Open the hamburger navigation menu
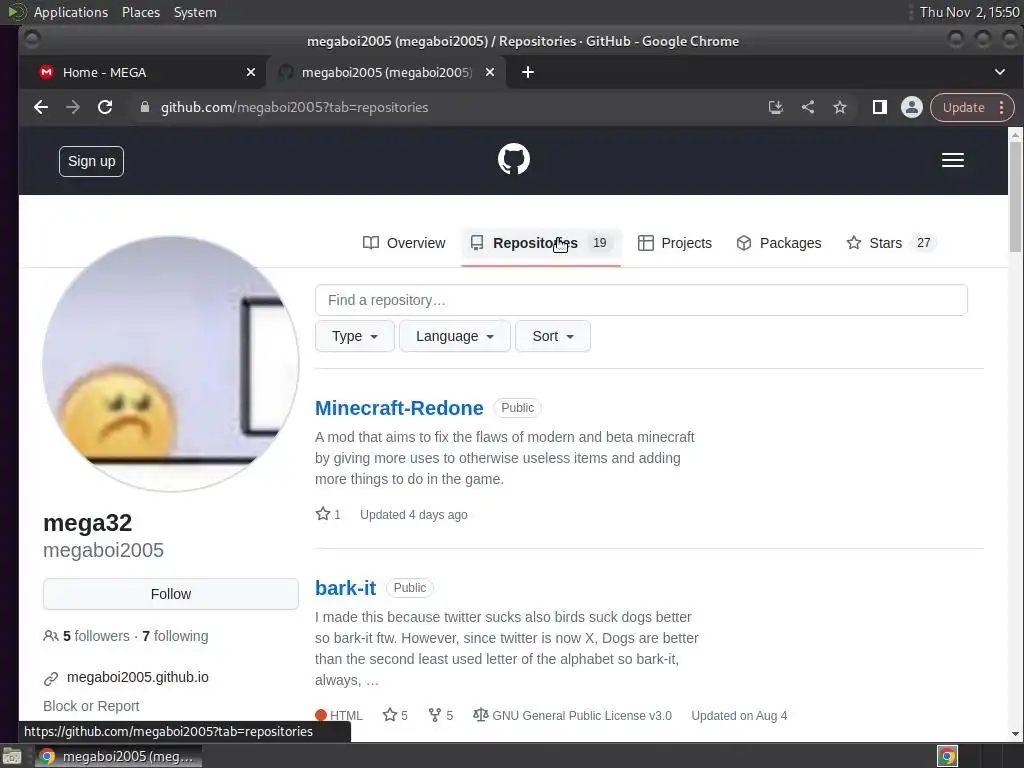Screen dimensions: 1024x768 (x=953, y=160)
